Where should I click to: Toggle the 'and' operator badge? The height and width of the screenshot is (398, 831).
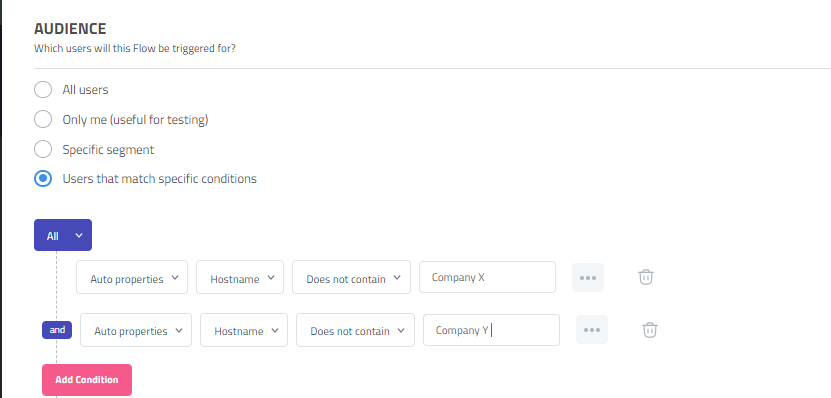pyautogui.click(x=57, y=330)
